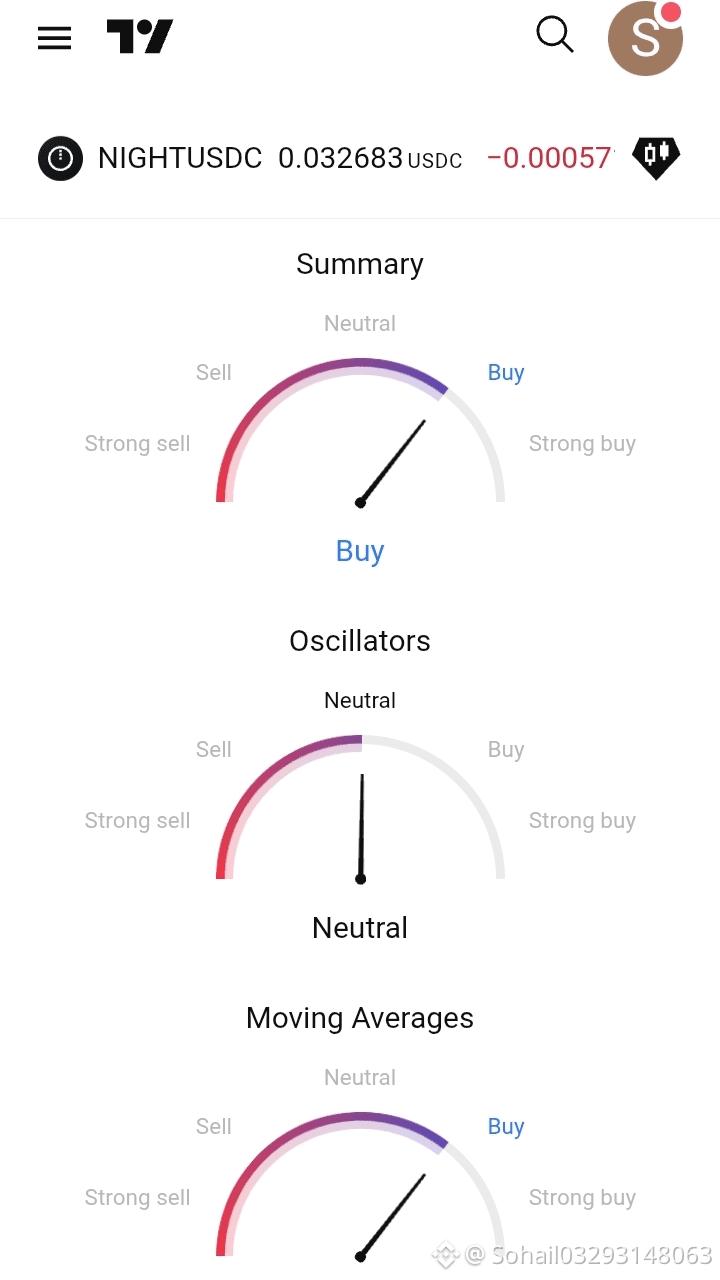Open the hamburger menu

click(x=54, y=38)
